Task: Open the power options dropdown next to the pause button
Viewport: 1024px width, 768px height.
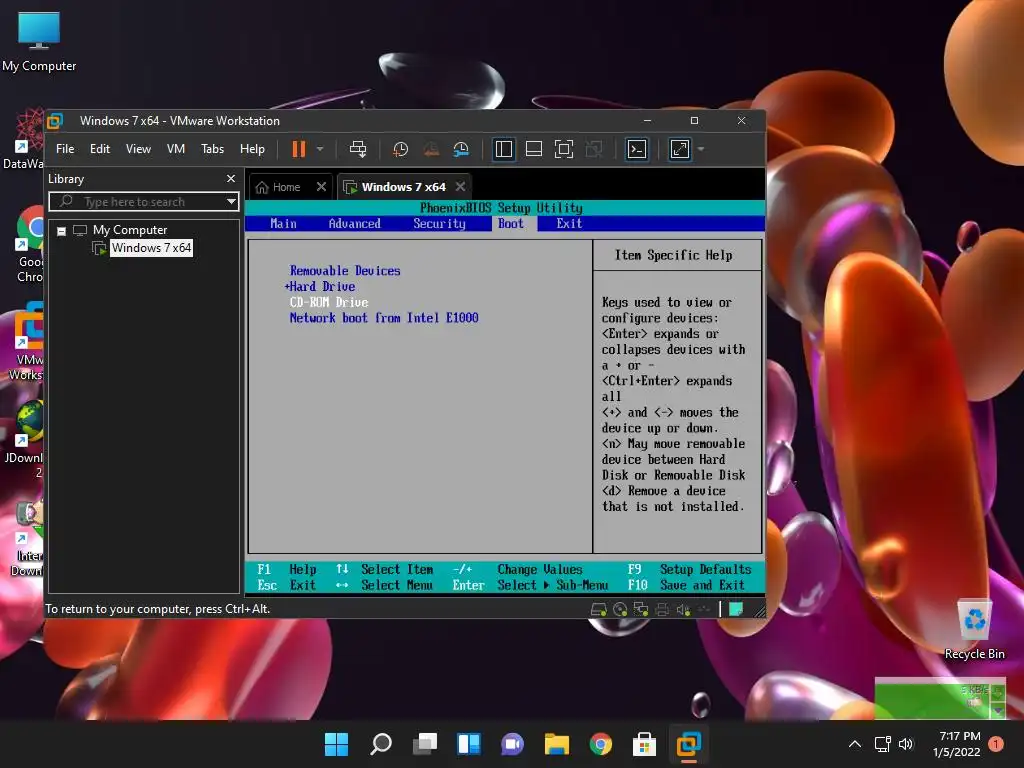Action: (320, 149)
